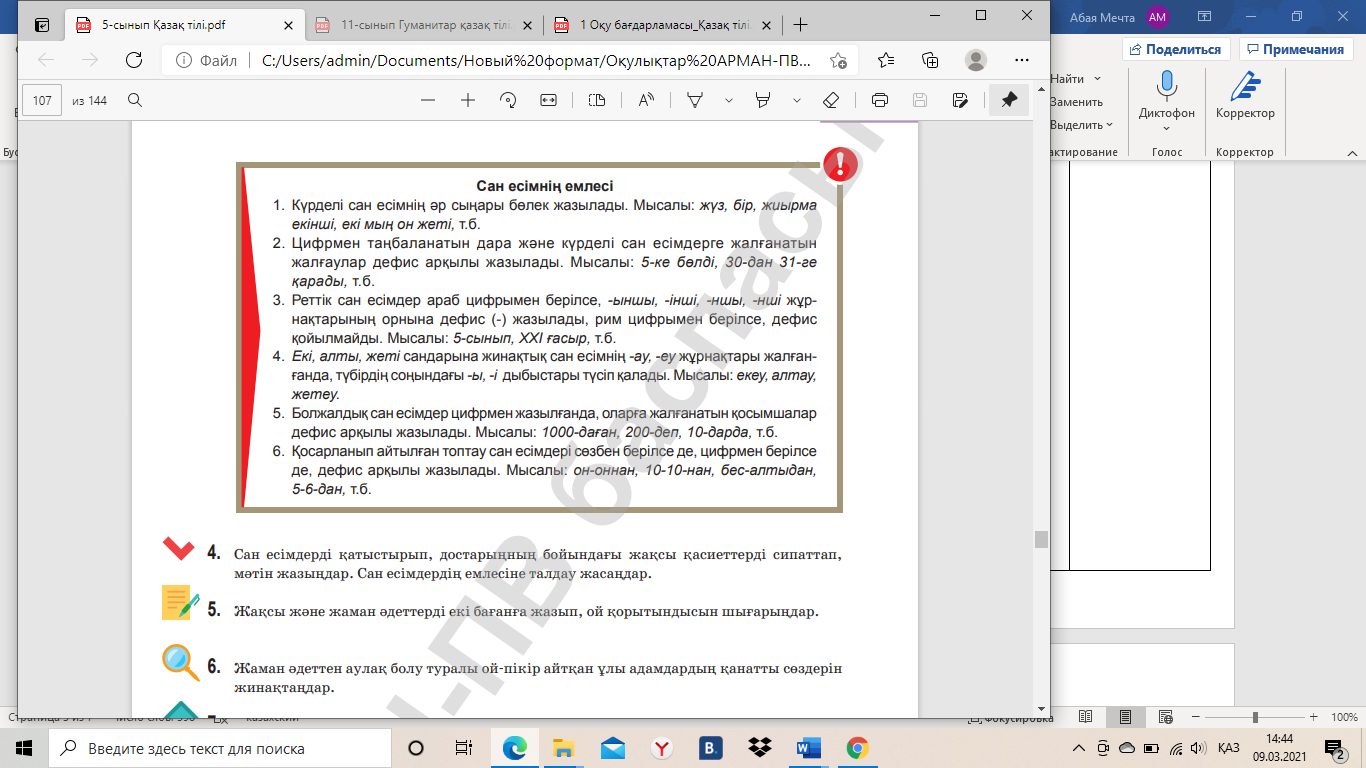Image resolution: width=1366 pixels, height=768 pixels.
Task: Open Edge Favorites list
Action: (886, 60)
